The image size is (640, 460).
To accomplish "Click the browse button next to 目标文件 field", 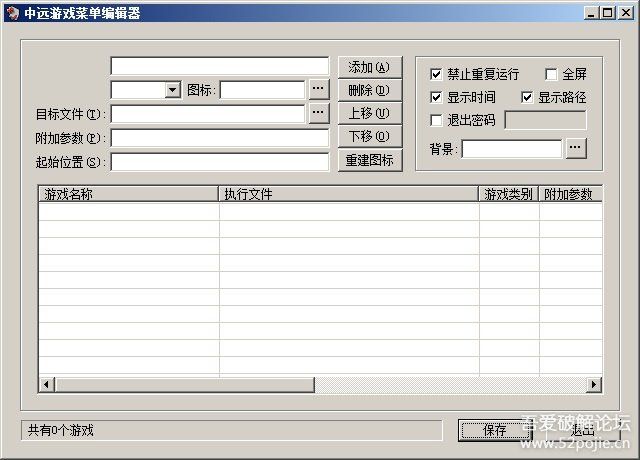I will (318, 113).
